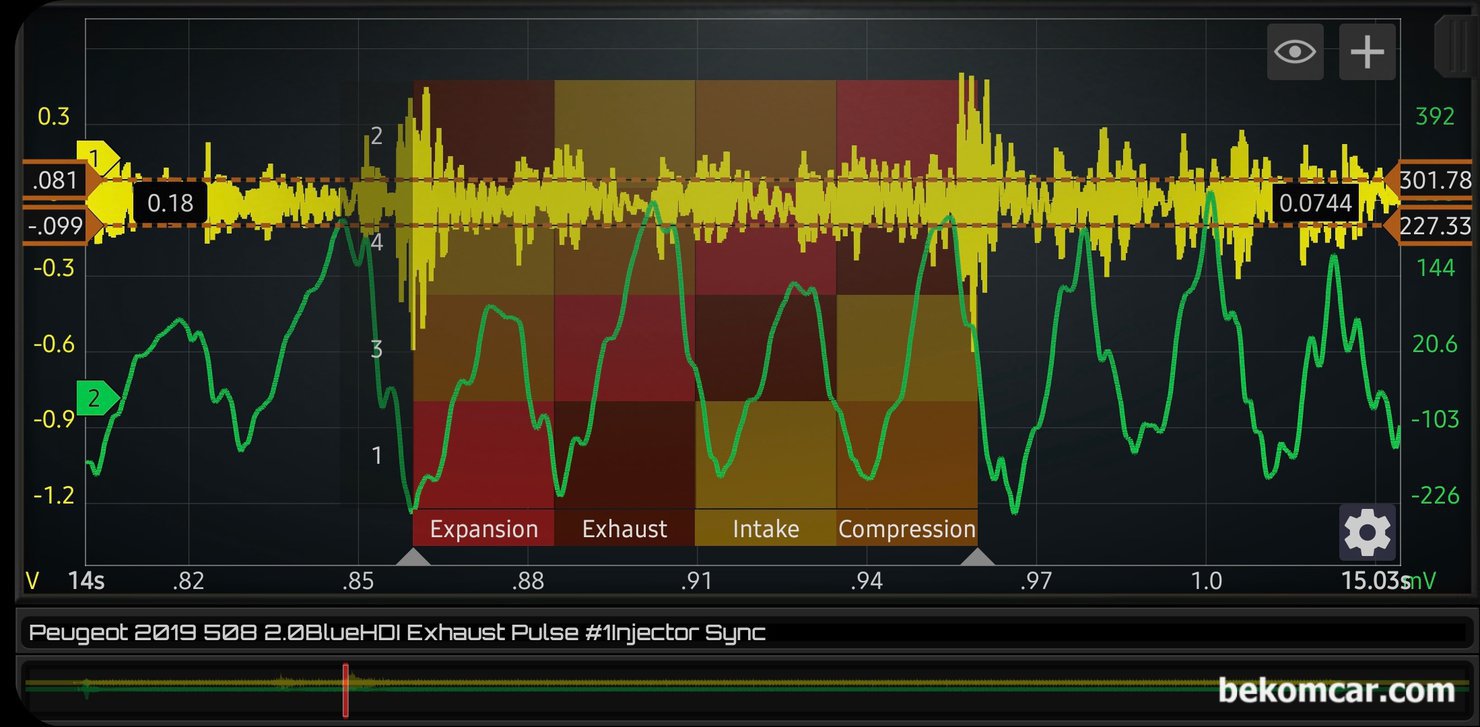
Task: Click the .82 time axis label
Action: coord(188,581)
